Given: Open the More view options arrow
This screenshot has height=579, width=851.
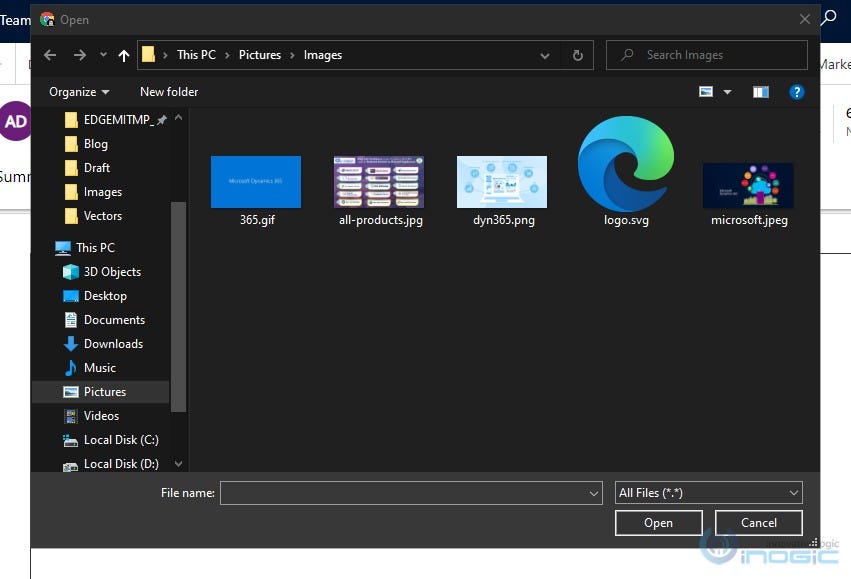Looking at the screenshot, I should pyautogui.click(x=727, y=92).
